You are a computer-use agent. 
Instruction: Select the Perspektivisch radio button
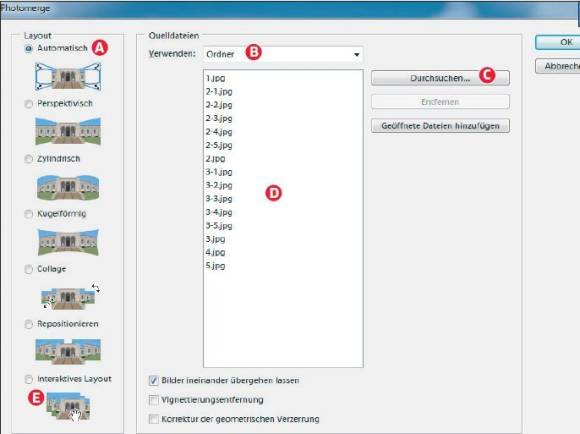click(28, 104)
